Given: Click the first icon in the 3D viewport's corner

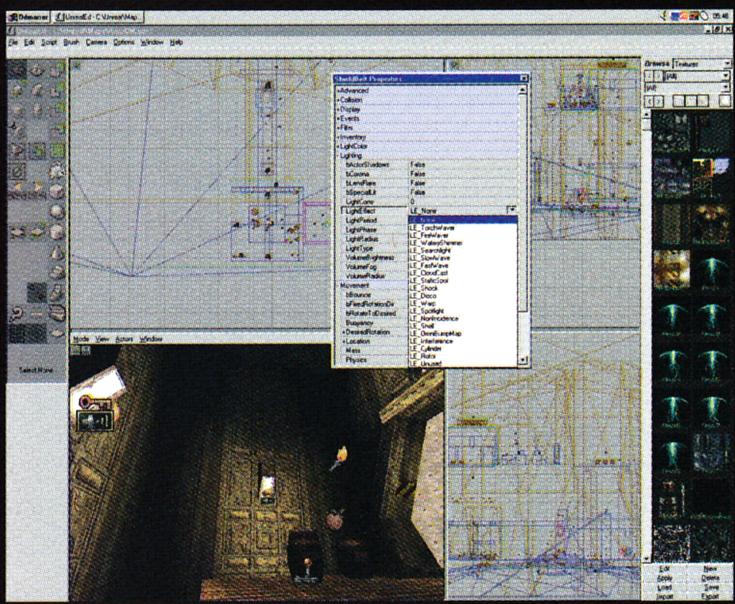Looking at the screenshot, I should [75, 350].
